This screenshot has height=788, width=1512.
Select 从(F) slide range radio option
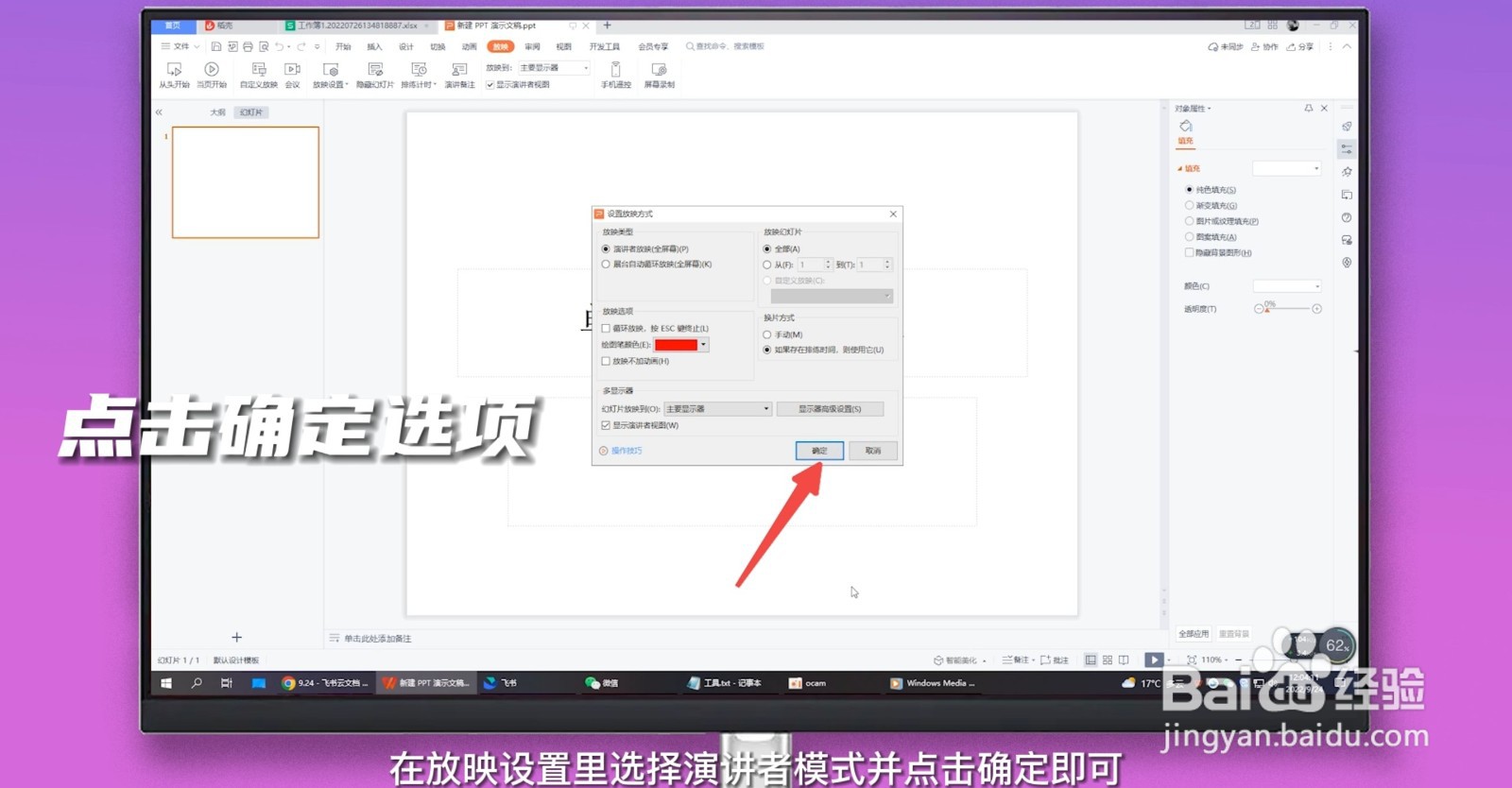pyautogui.click(x=767, y=266)
